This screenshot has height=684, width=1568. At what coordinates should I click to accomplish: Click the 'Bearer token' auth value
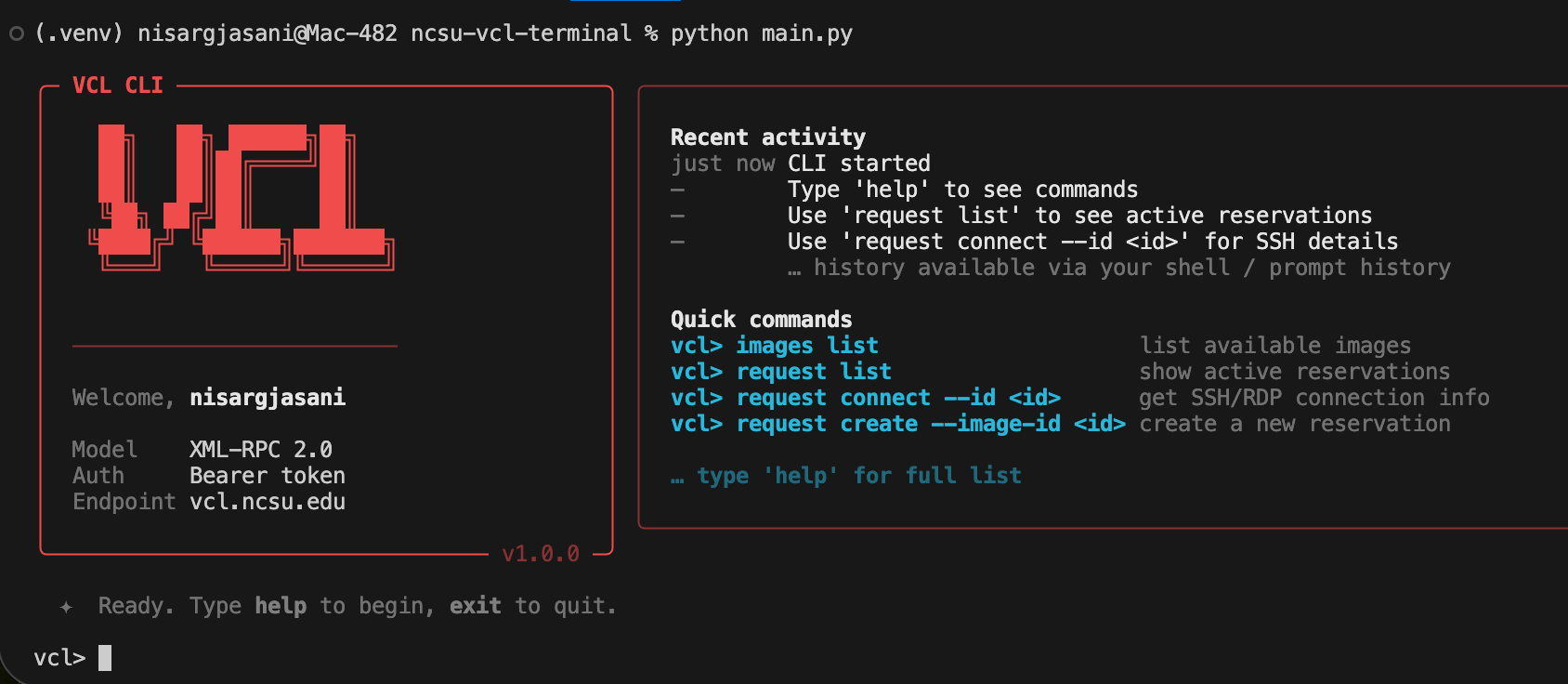pyautogui.click(x=268, y=476)
